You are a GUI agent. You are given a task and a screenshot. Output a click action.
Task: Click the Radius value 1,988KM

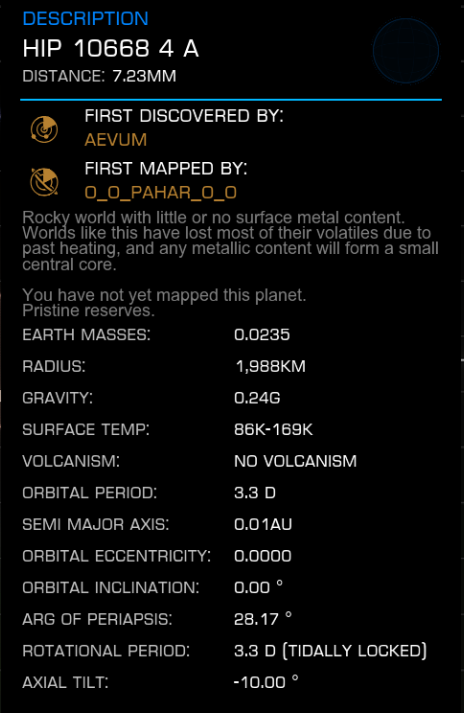click(270, 367)
